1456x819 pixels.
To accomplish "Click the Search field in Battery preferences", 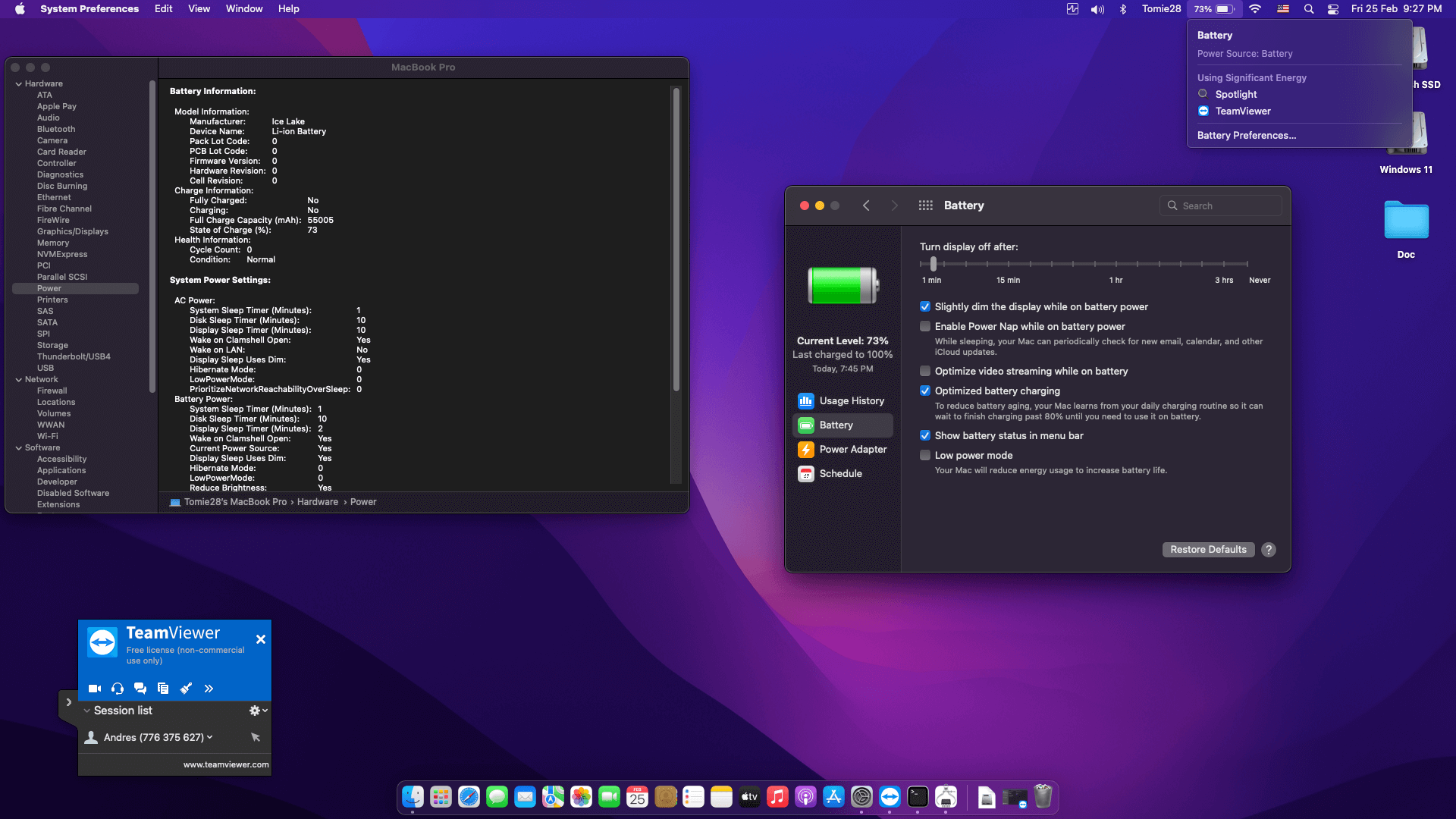I will (1220, 206).
